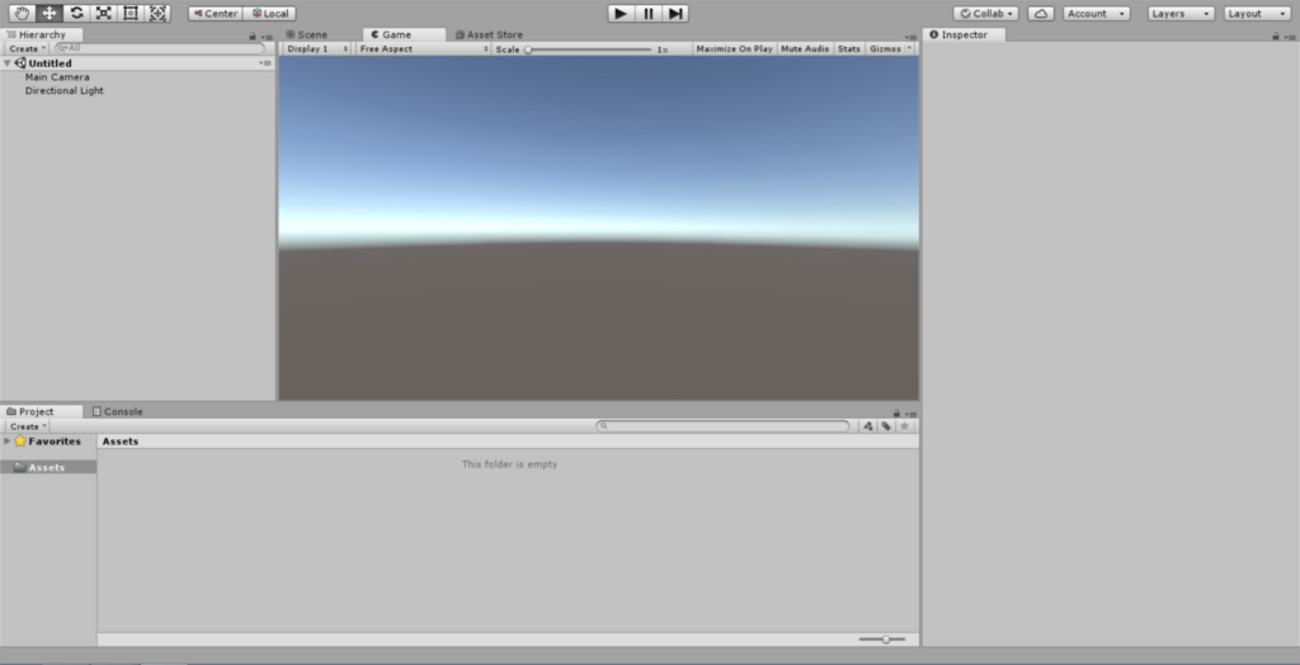Open the Project panel context menu
Image resolution: width=1300 pixels, height=665 pixels.
[x=911, y=413]
